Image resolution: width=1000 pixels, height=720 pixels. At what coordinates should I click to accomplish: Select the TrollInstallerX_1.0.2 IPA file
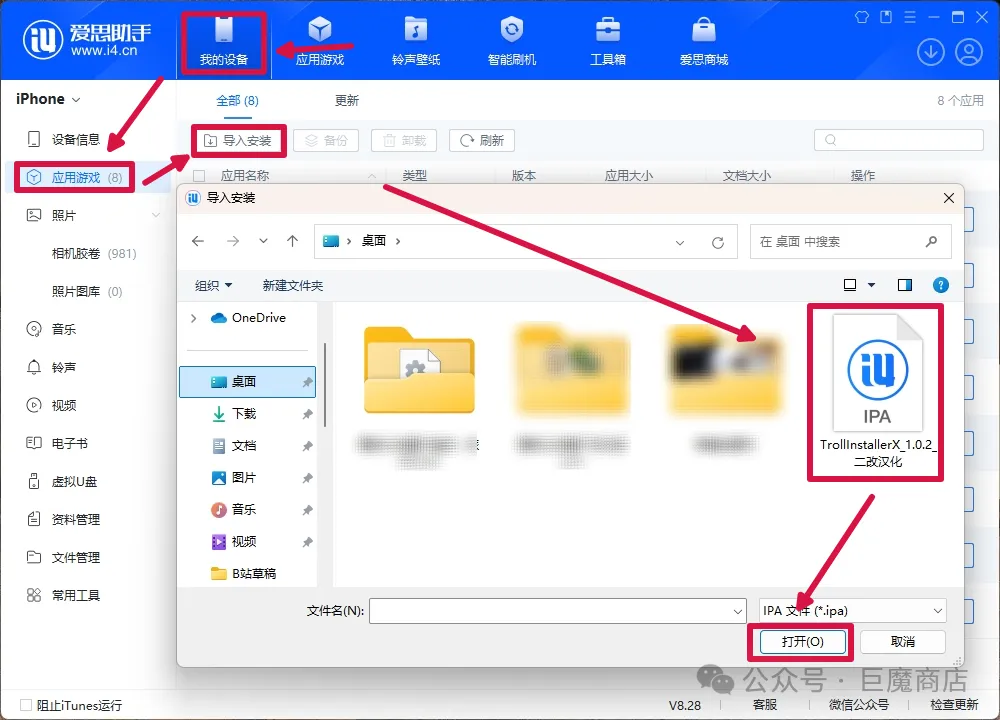coord(876,392)
